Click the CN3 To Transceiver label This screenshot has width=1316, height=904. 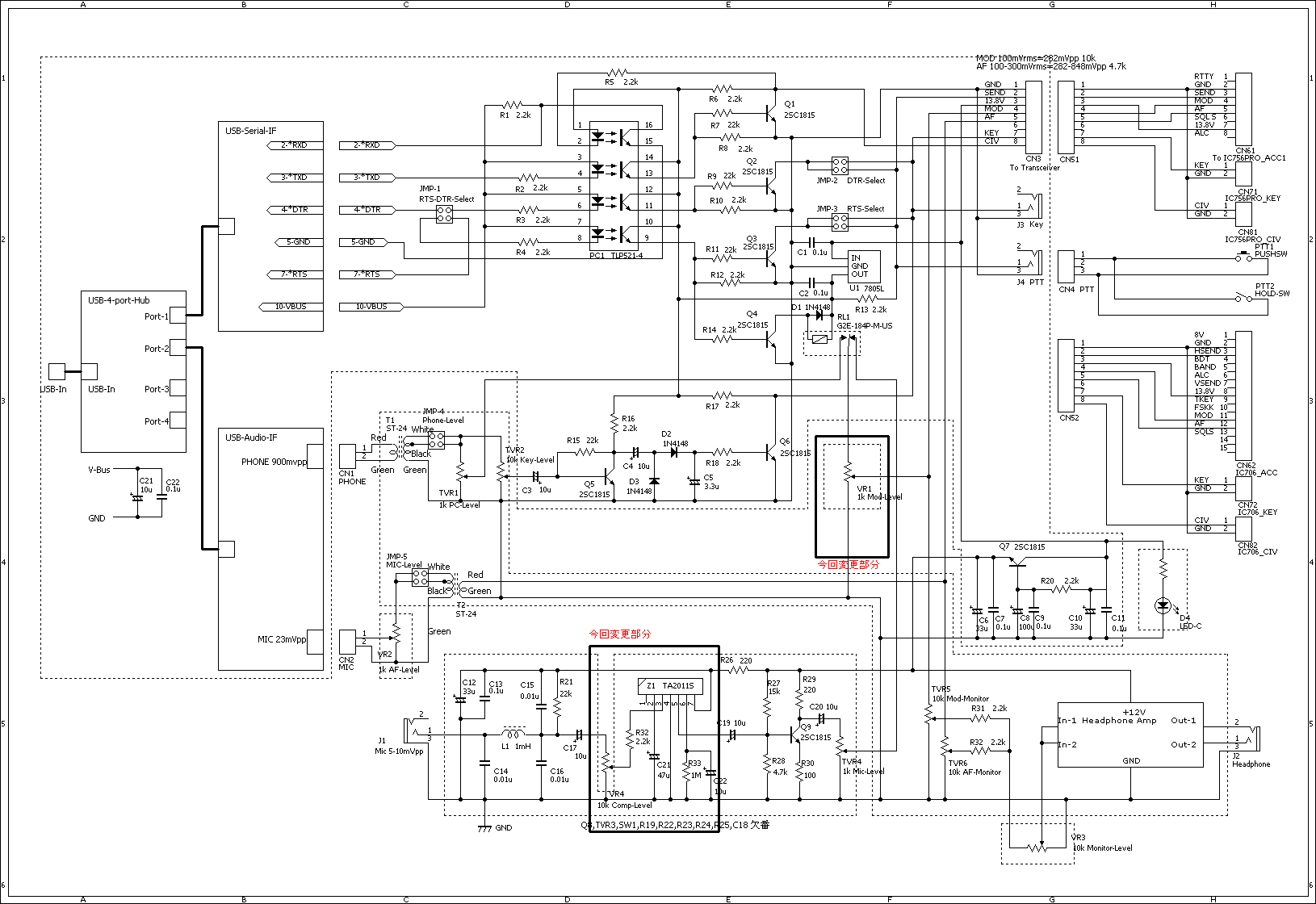coord(1034,164)
